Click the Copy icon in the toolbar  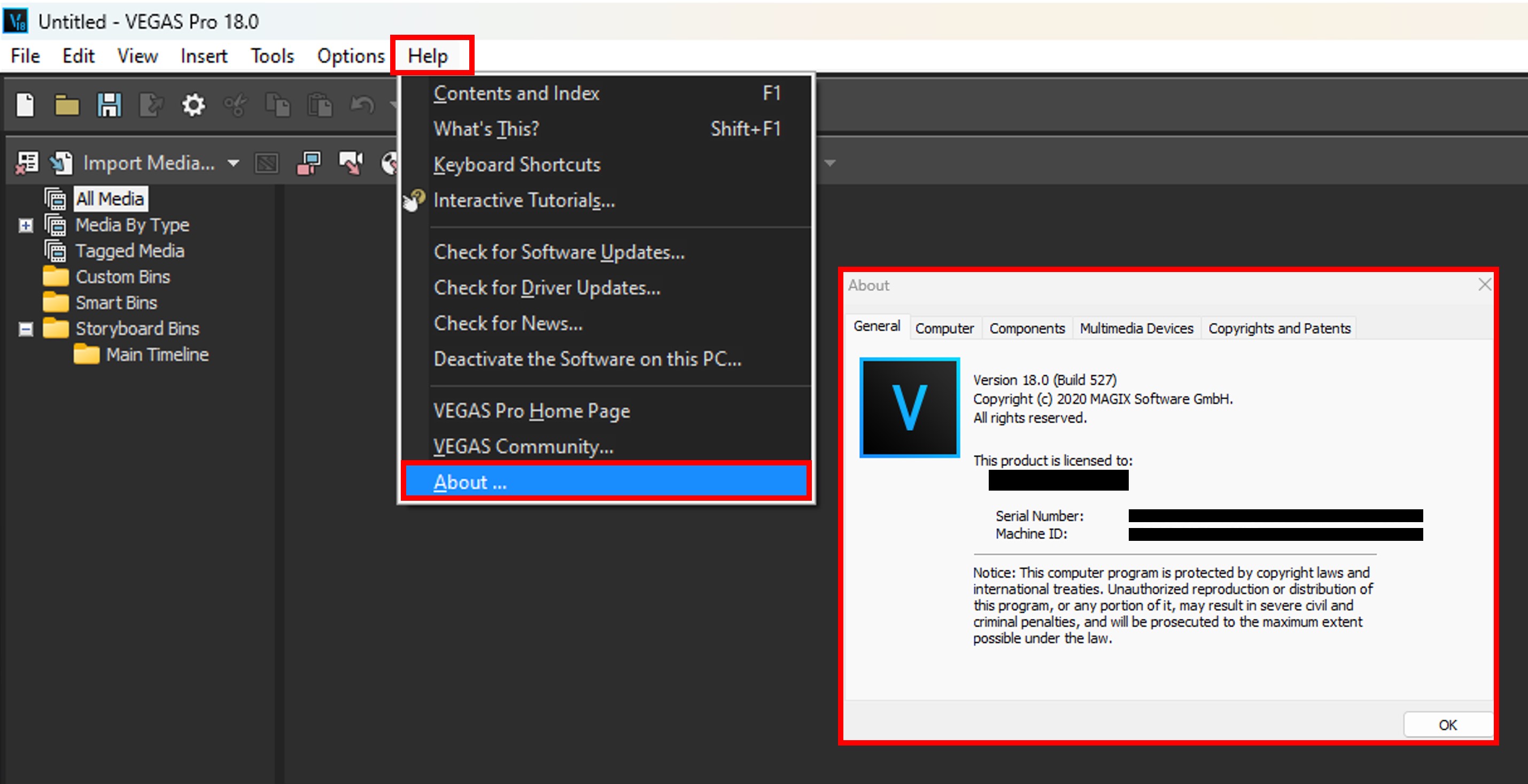(277, 106)
